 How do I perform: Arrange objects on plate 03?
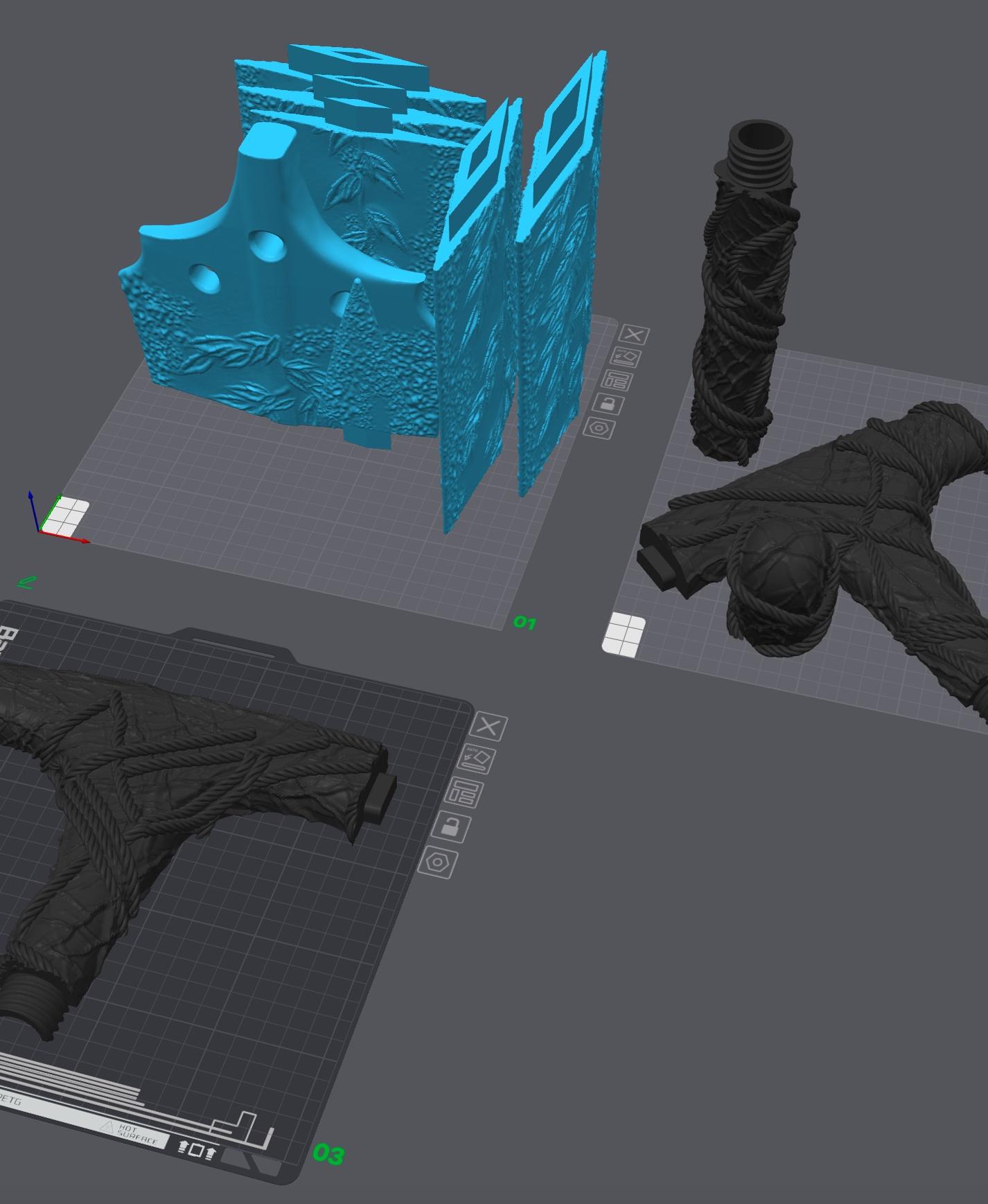[464, 793]
